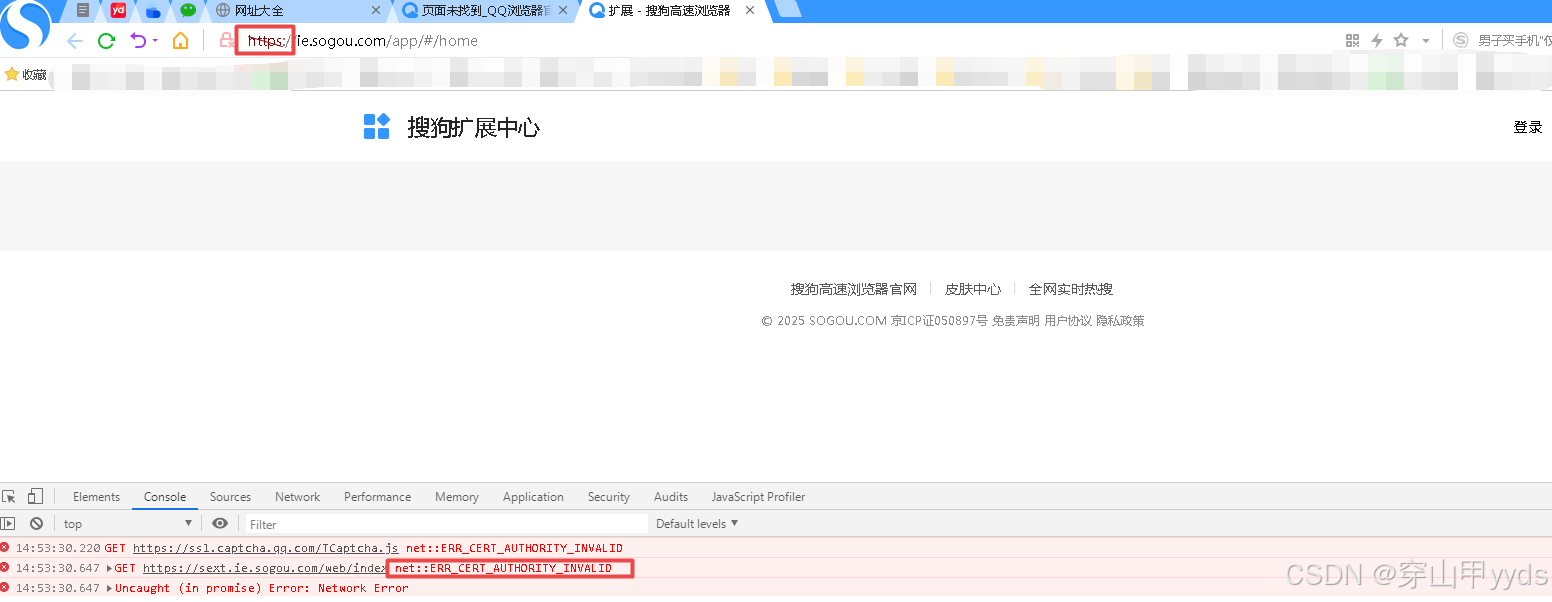This screenshot has height=602, width=1552.
Task: Open the 免责声明 link
Action: 1015,321
